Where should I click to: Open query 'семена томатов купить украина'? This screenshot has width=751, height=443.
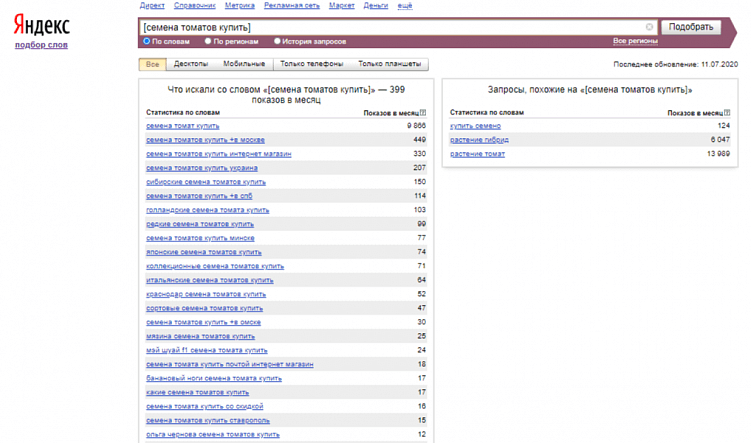tap(202, 168)
